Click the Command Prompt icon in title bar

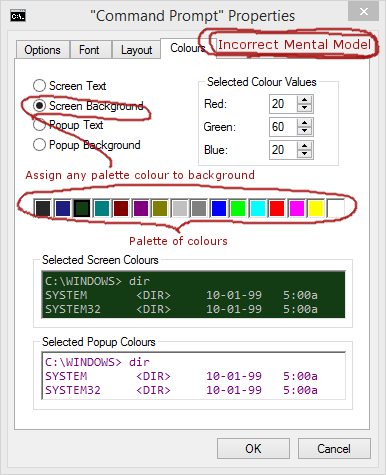[x=18, y=16]
